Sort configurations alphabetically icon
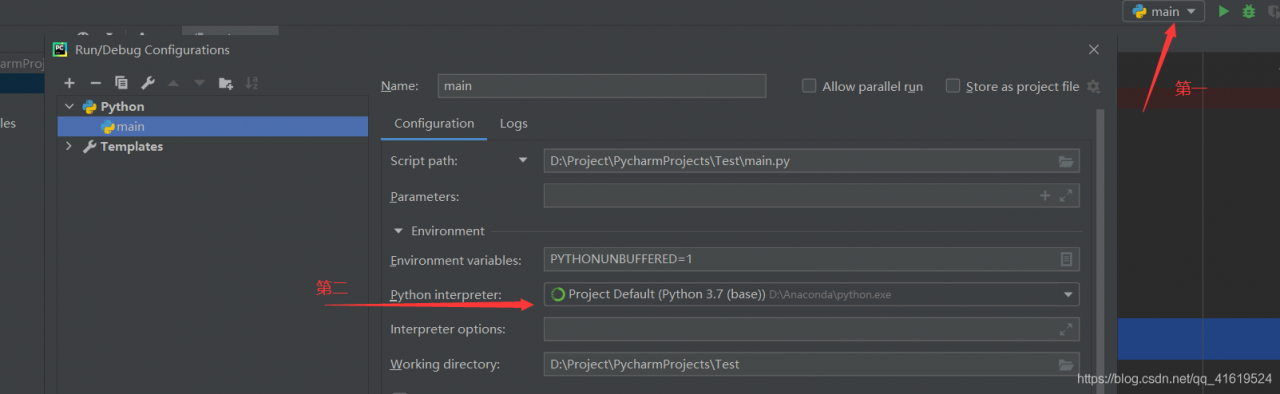 (x=251, y=83)
